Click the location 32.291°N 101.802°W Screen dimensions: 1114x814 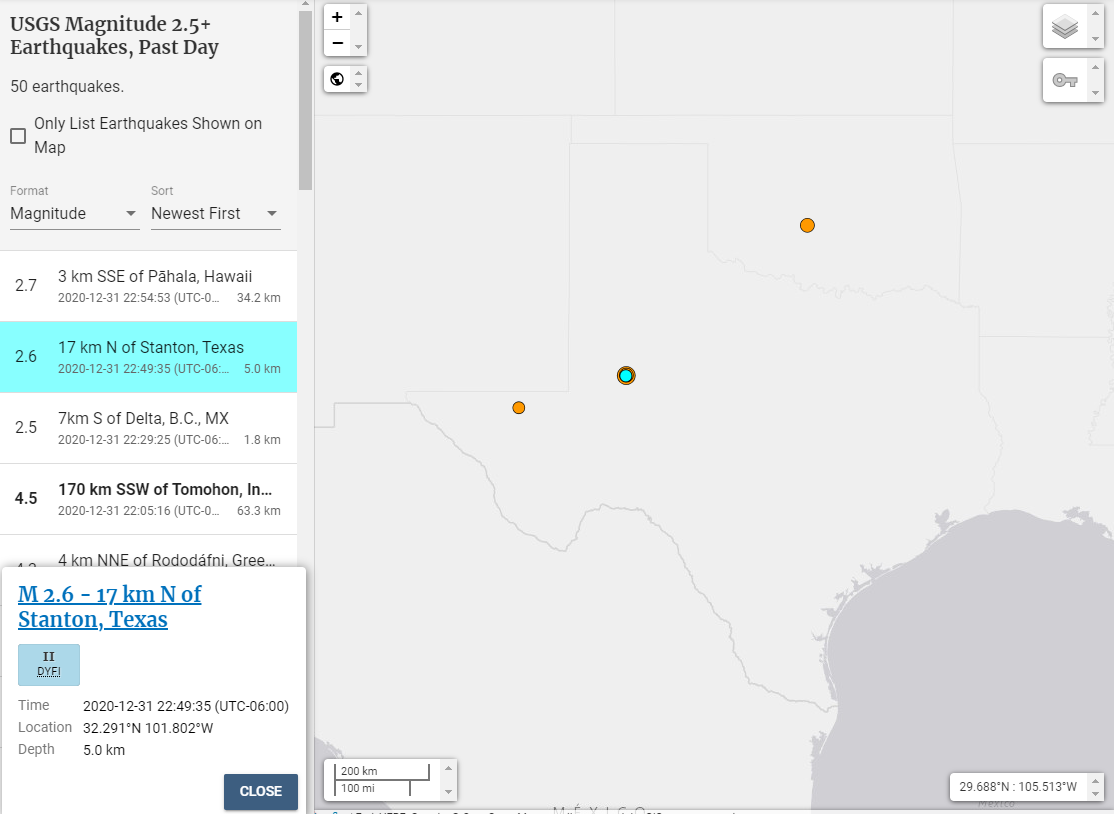(148, 728)
